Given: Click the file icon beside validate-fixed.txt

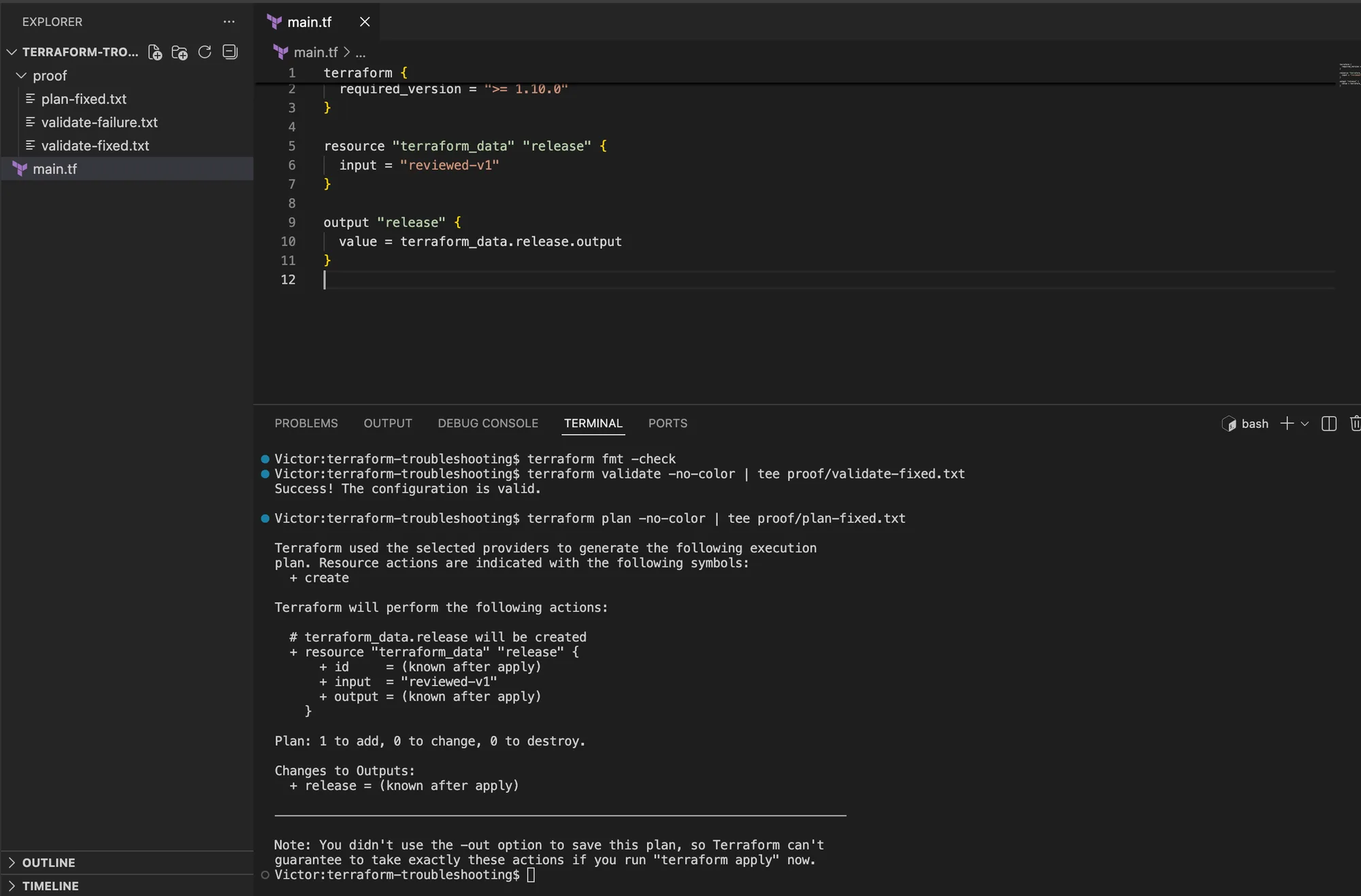Looking at the screenshot, I should [30, 146].
